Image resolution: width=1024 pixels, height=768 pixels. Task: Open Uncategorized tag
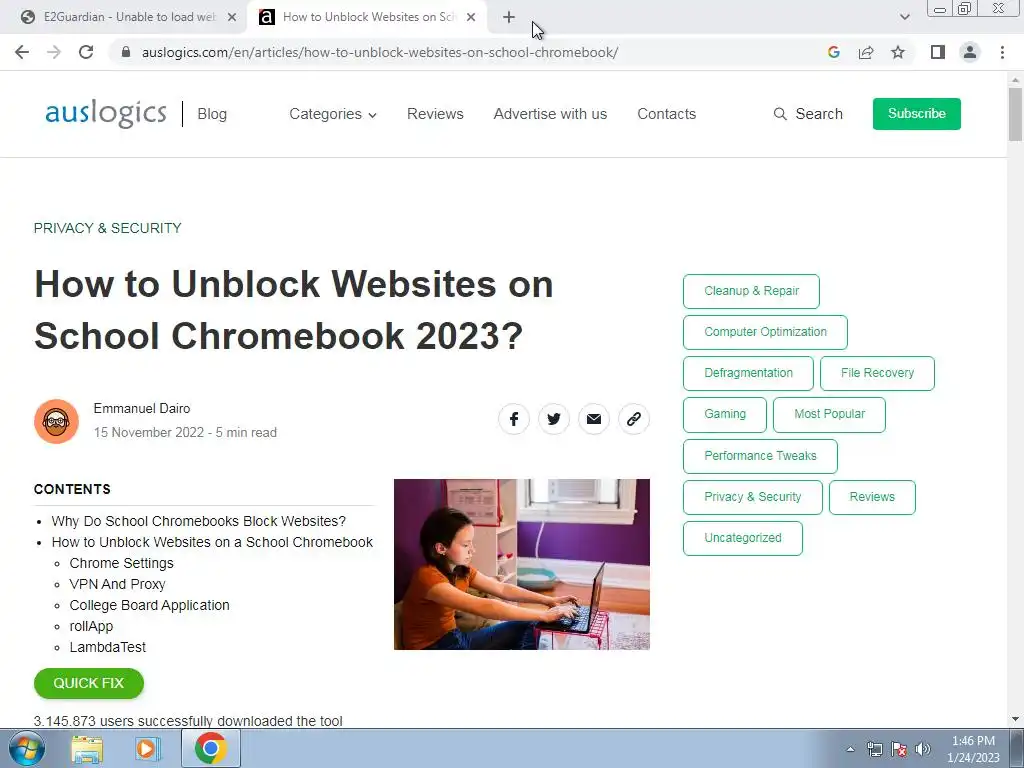coord(743,538)
